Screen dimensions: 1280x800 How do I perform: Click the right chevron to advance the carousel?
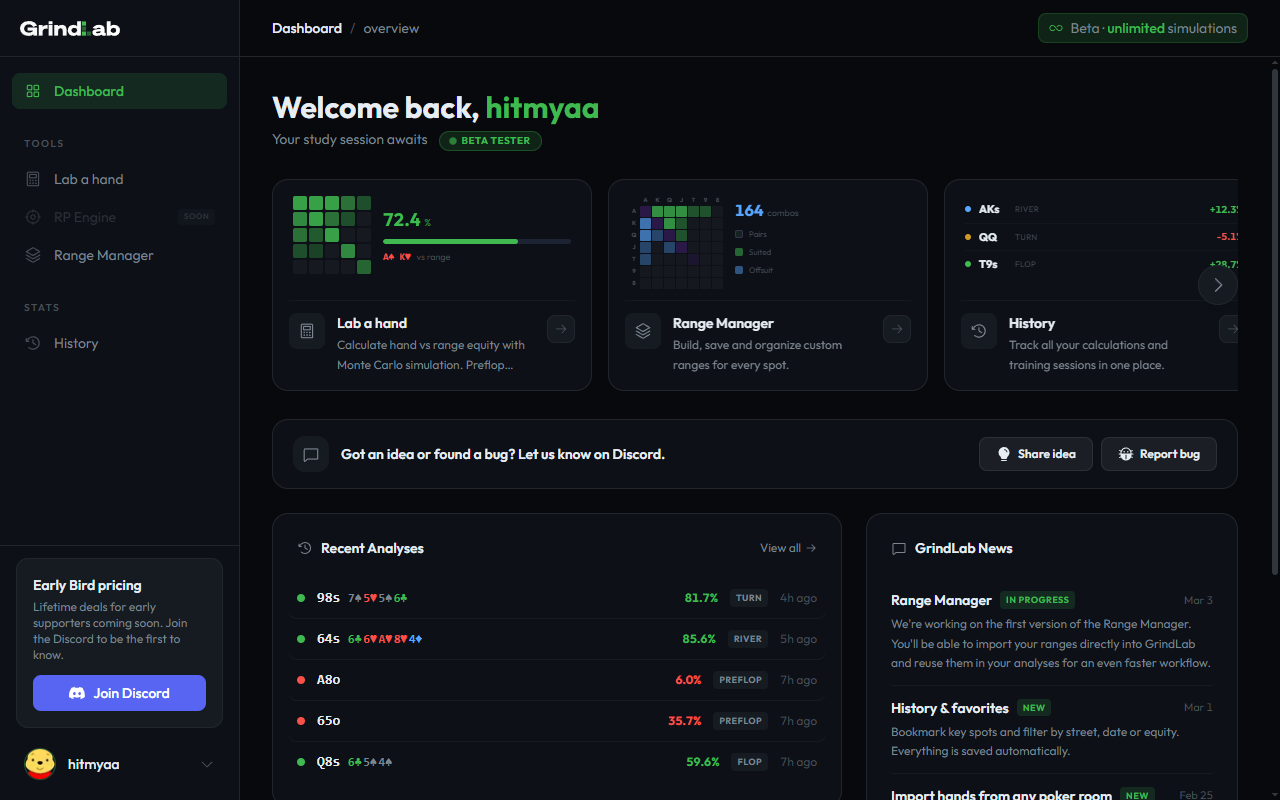pyautogui.click(x=1217, y=285)
